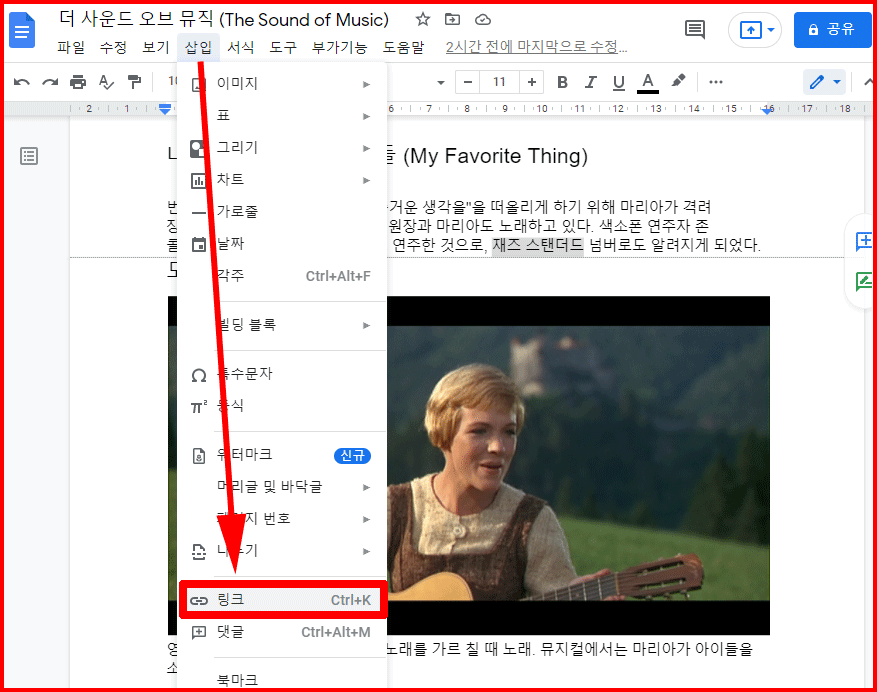Insert 특수문자 special characters

282,374
